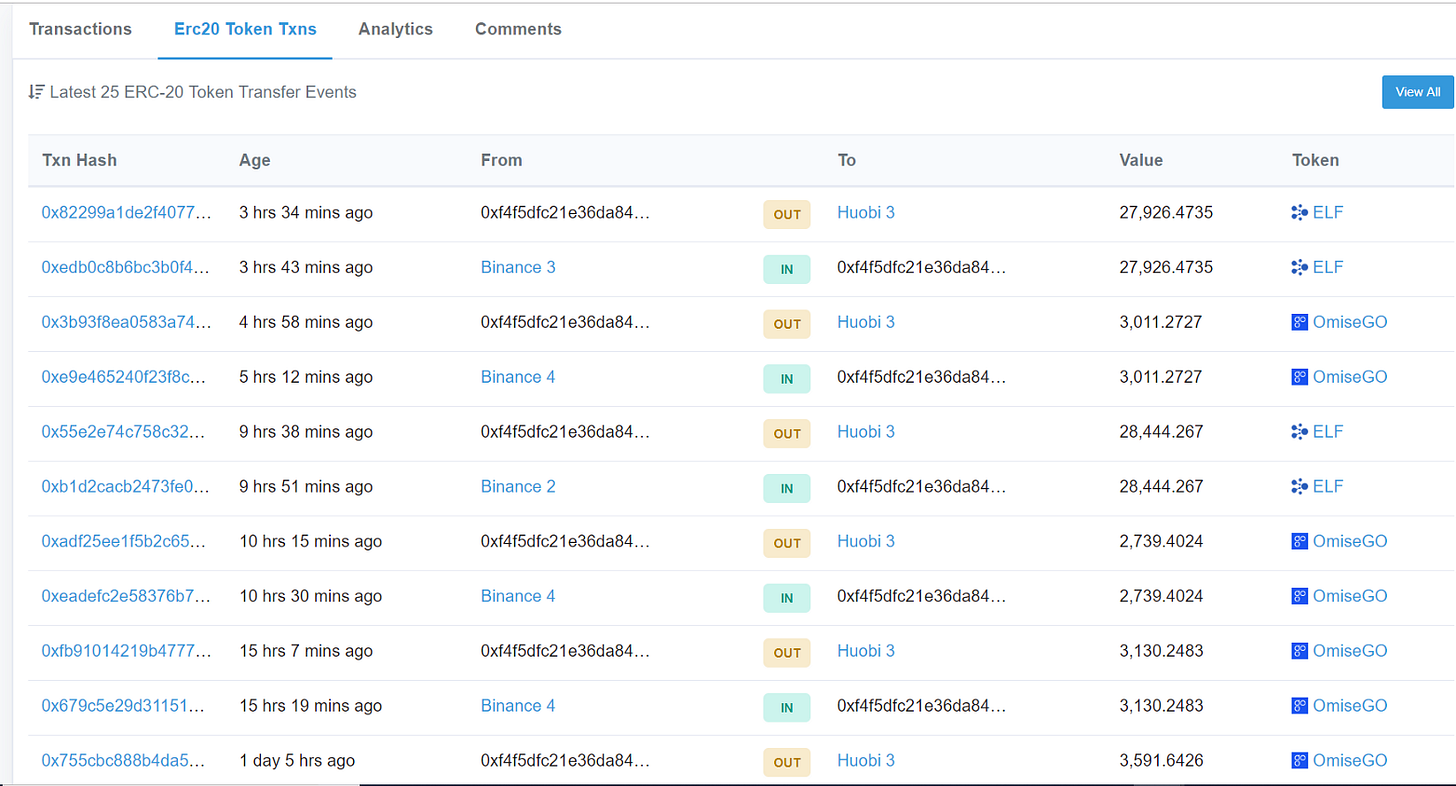The height and width of the screenshot is (786, 1456).
Task: Click OmiseGO icon in 1 day 5 hrs row
Action: pos(1300,761)
